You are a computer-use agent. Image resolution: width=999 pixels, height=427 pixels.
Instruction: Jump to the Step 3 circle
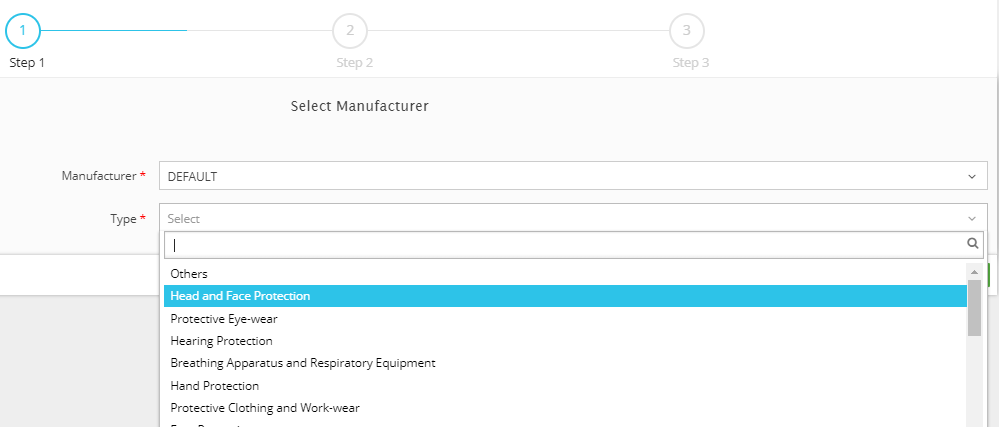click(686, 30)
